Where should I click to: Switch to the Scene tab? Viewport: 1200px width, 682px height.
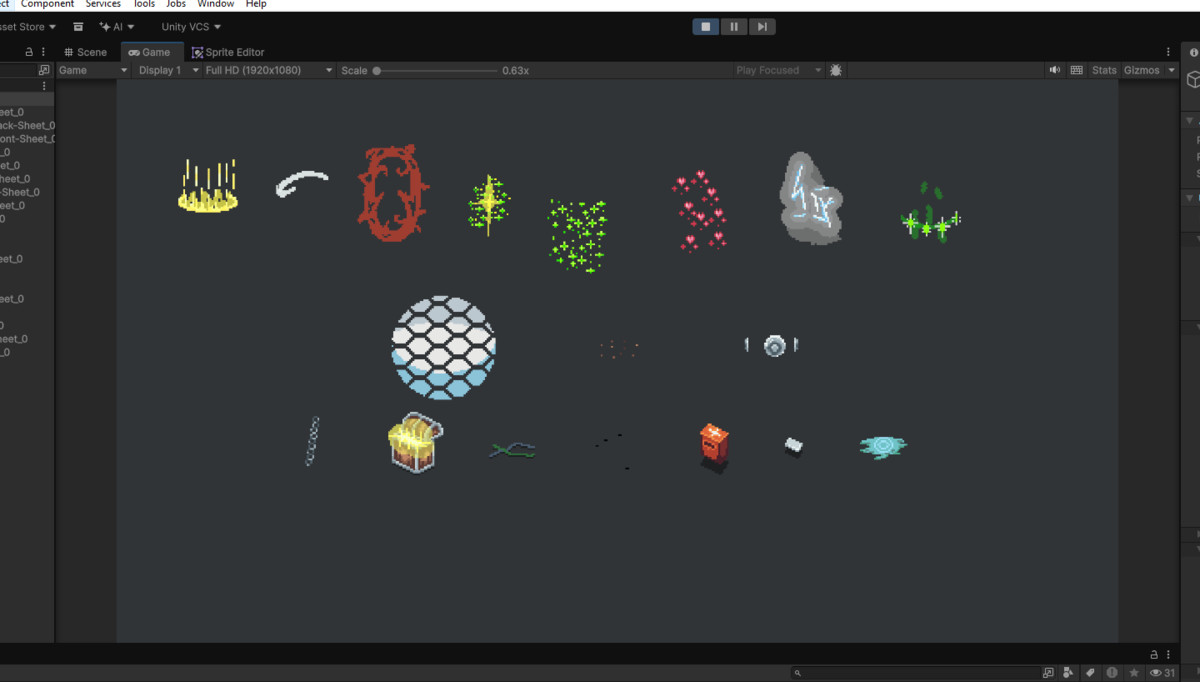point(85,52)
